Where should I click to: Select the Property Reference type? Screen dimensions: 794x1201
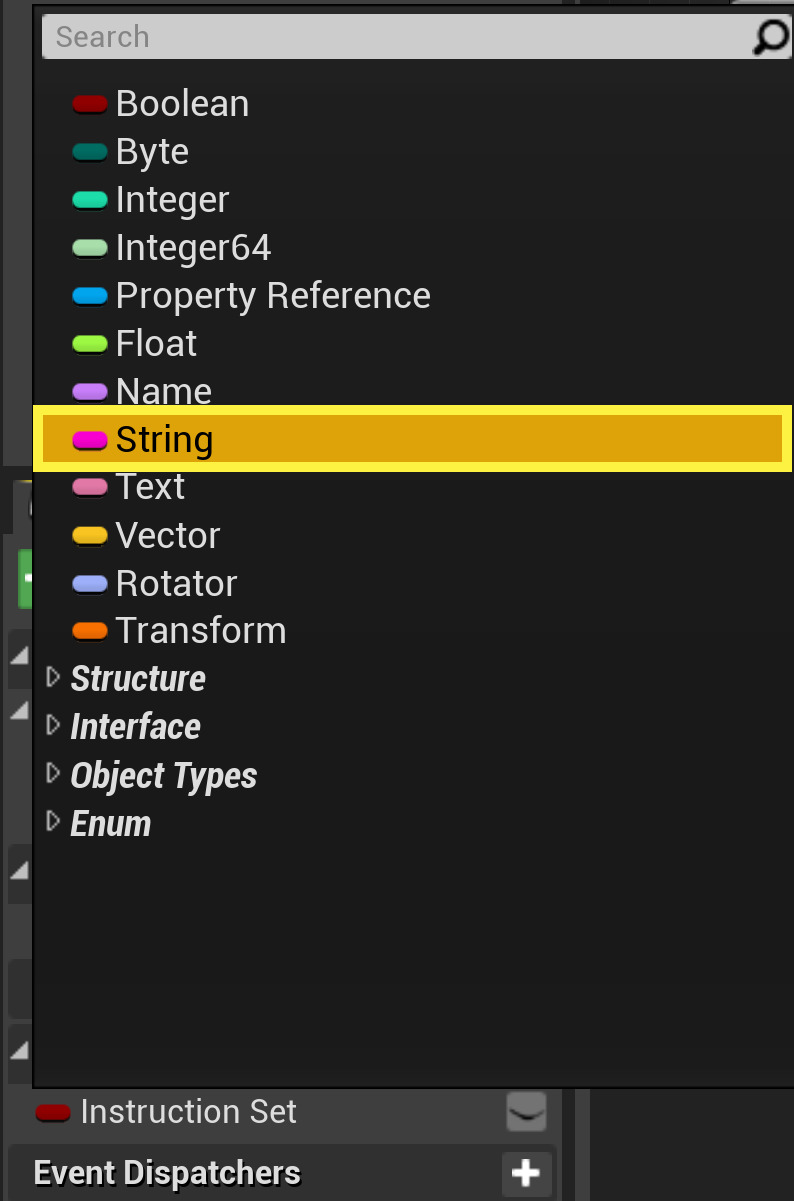pyautogui.click(x=273, y=295)
